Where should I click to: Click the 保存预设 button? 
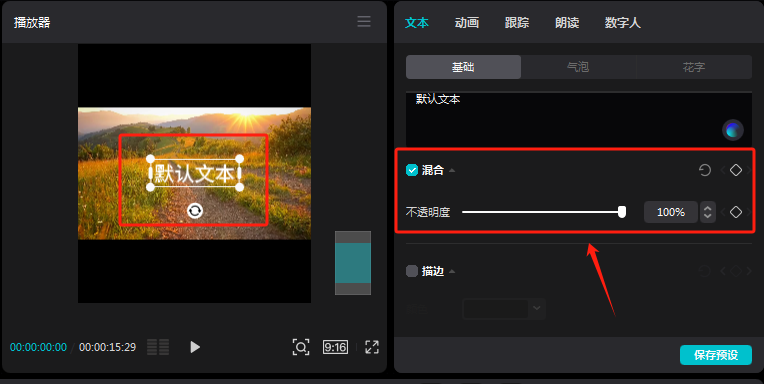pos(716,355)
